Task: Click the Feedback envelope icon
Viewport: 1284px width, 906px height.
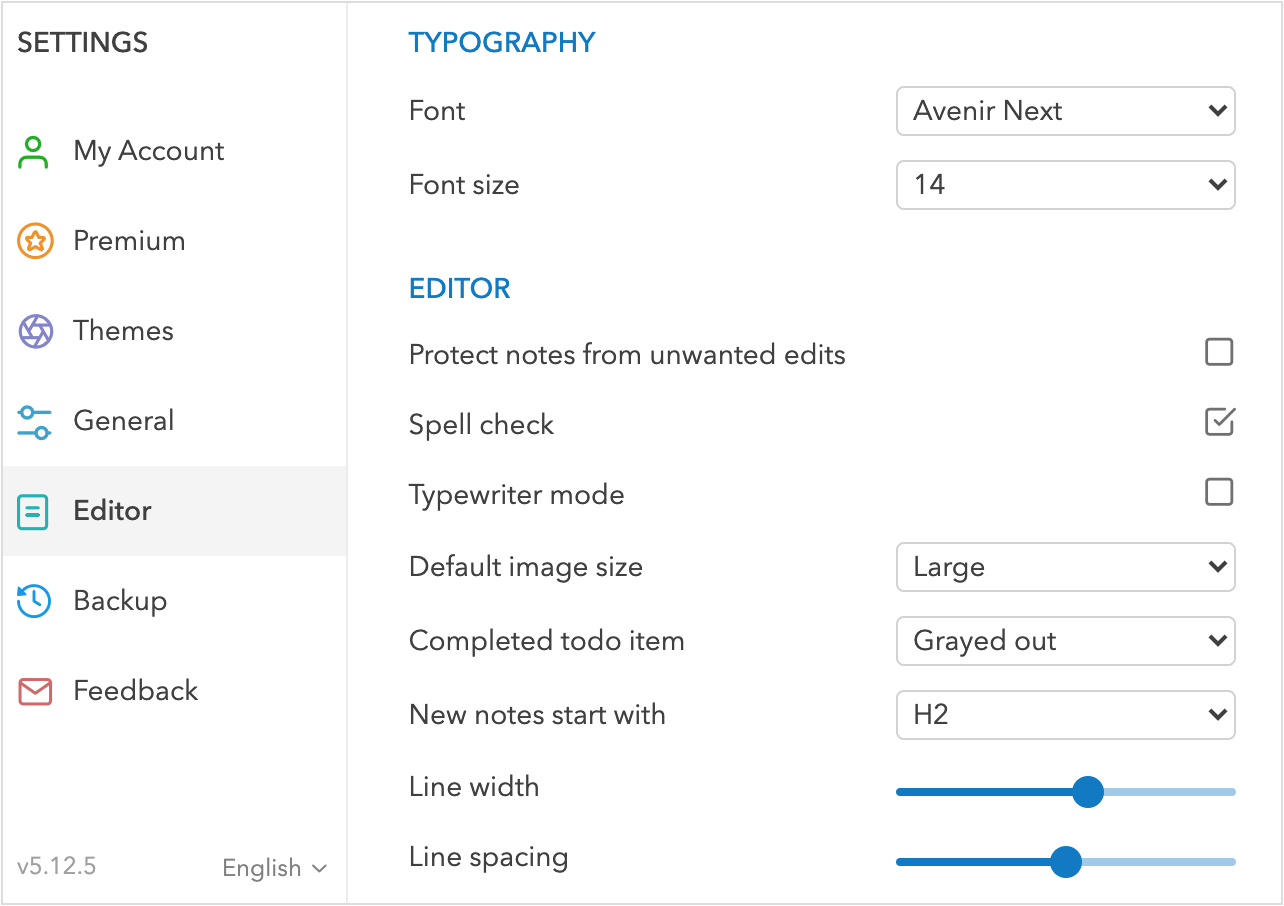Action: coord(35,691)
